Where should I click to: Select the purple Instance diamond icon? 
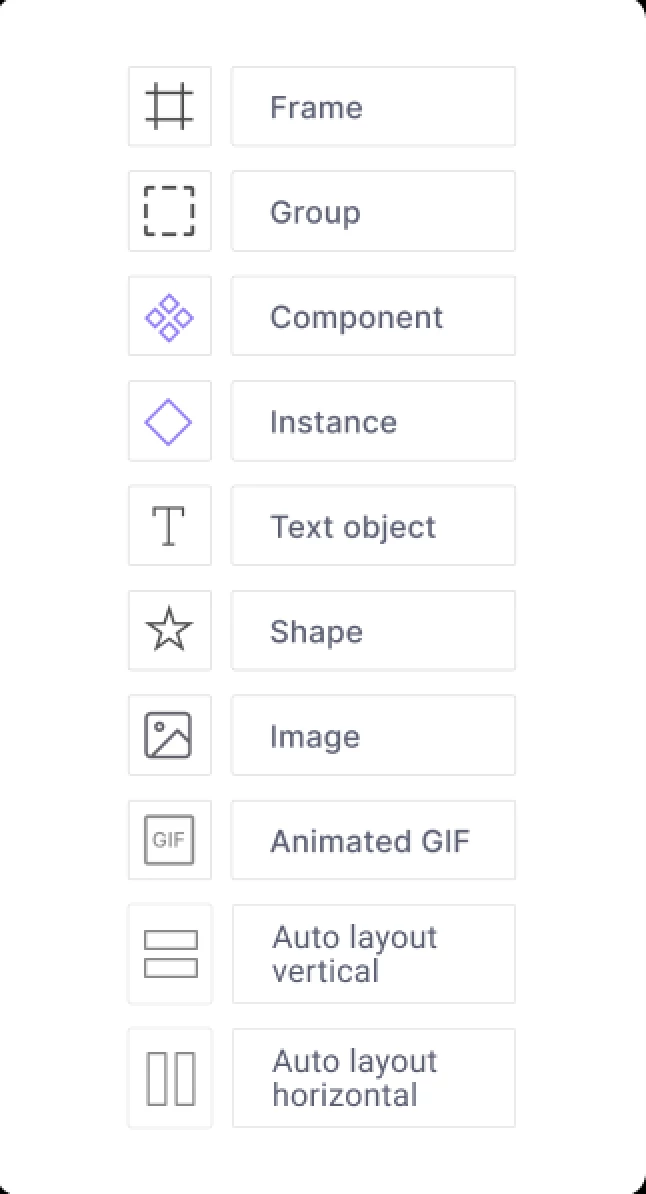point(168,422)
